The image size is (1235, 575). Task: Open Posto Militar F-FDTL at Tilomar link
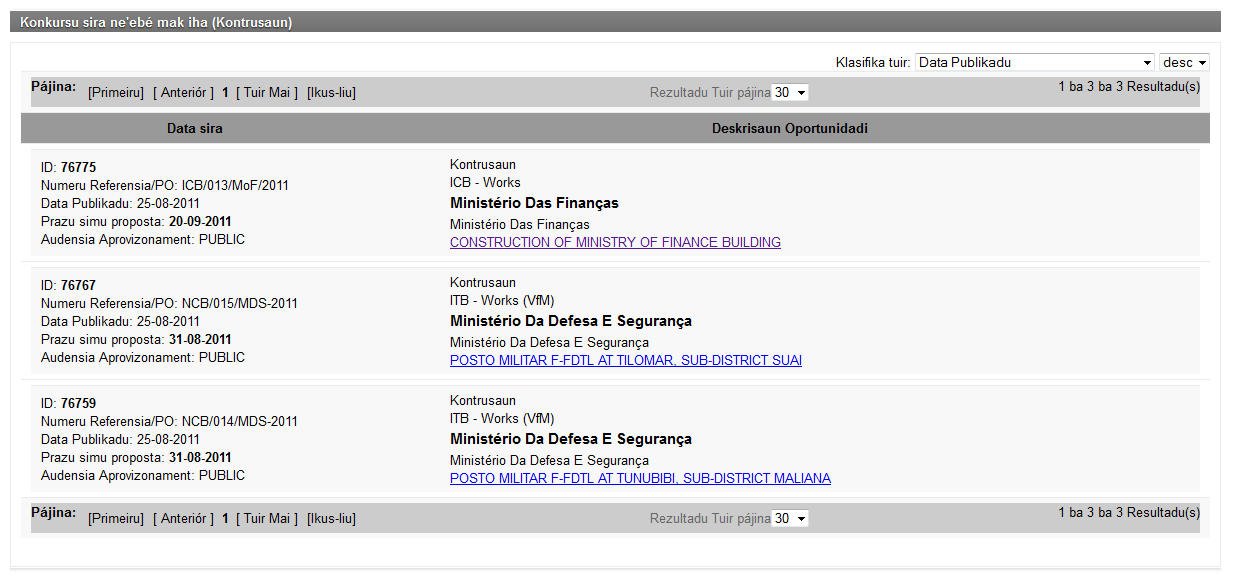626,361
